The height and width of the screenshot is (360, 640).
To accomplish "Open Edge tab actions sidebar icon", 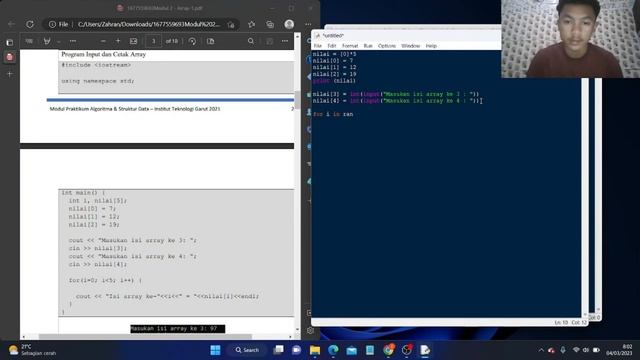I will pyautogui.click(x=10, y=42).
